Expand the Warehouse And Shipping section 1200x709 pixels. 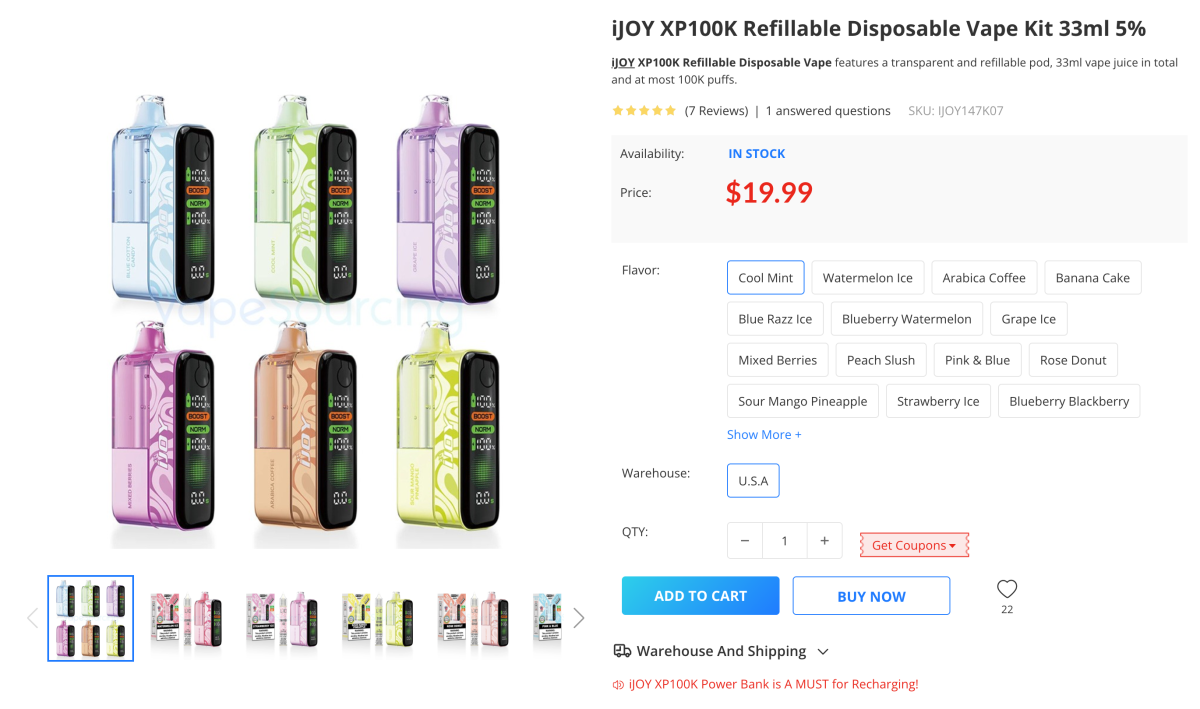[822, 650]
